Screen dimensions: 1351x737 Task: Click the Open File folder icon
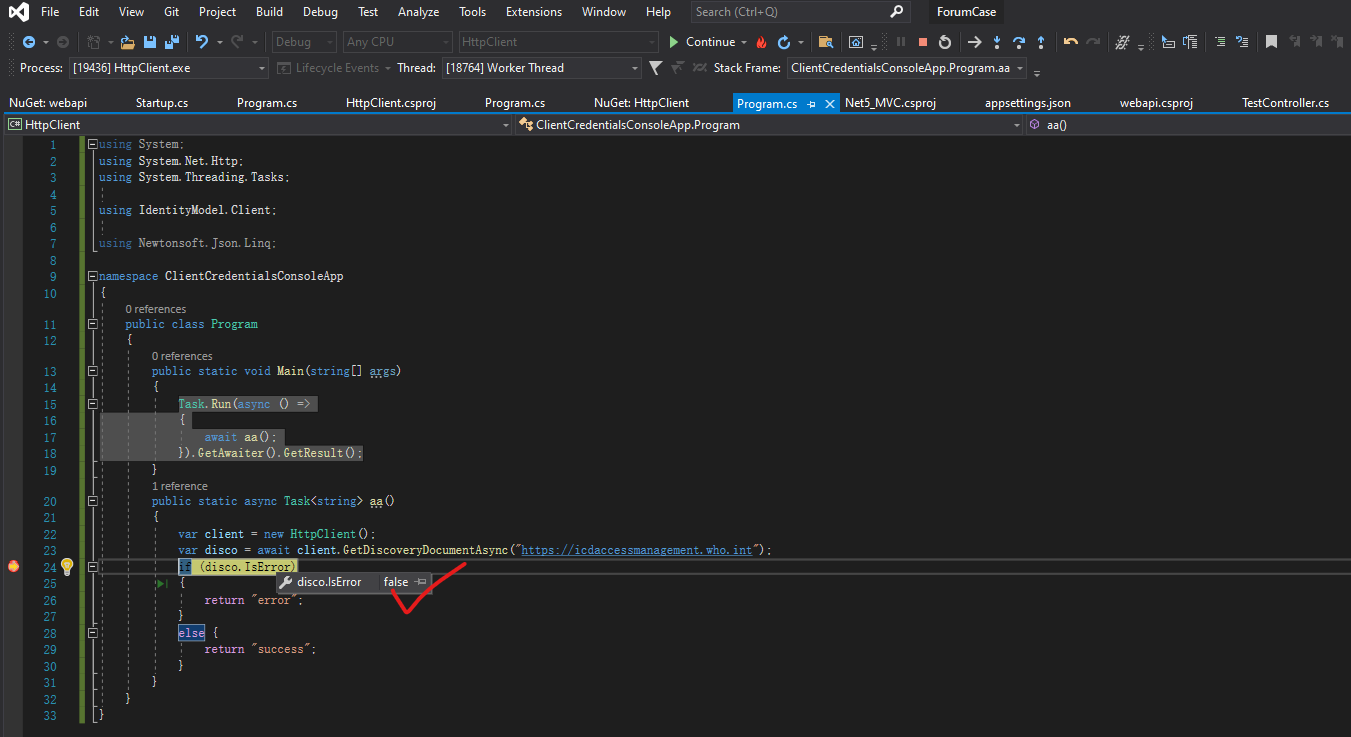(127, 42)
